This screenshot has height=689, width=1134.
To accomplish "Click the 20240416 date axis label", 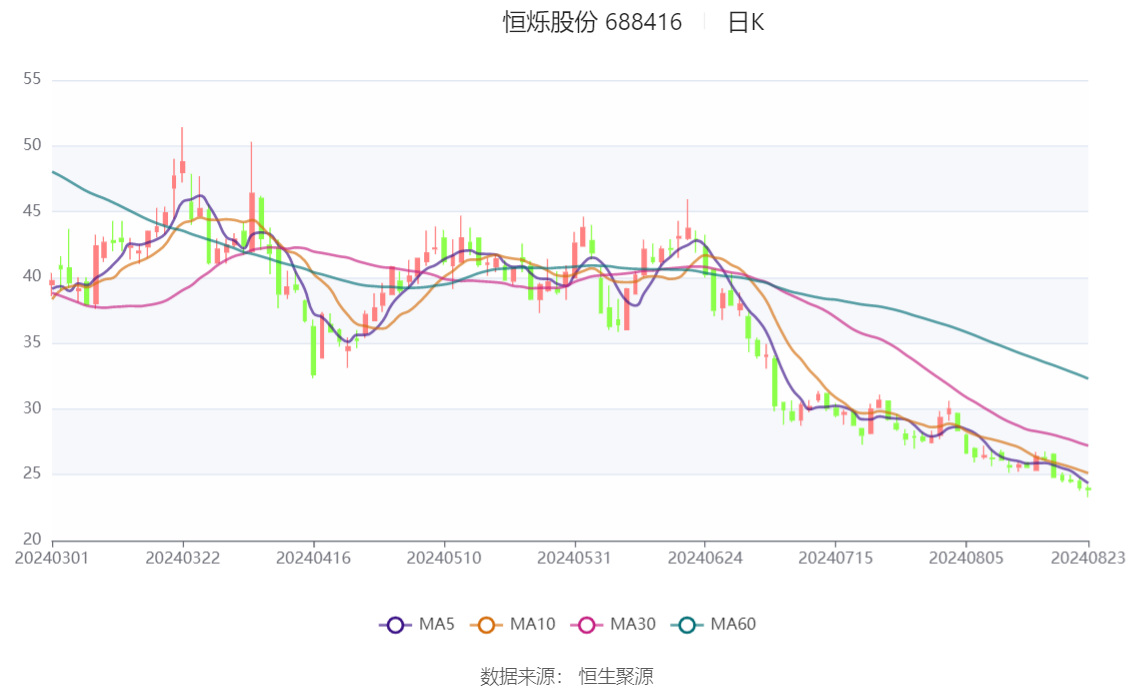I will [313, 558].
